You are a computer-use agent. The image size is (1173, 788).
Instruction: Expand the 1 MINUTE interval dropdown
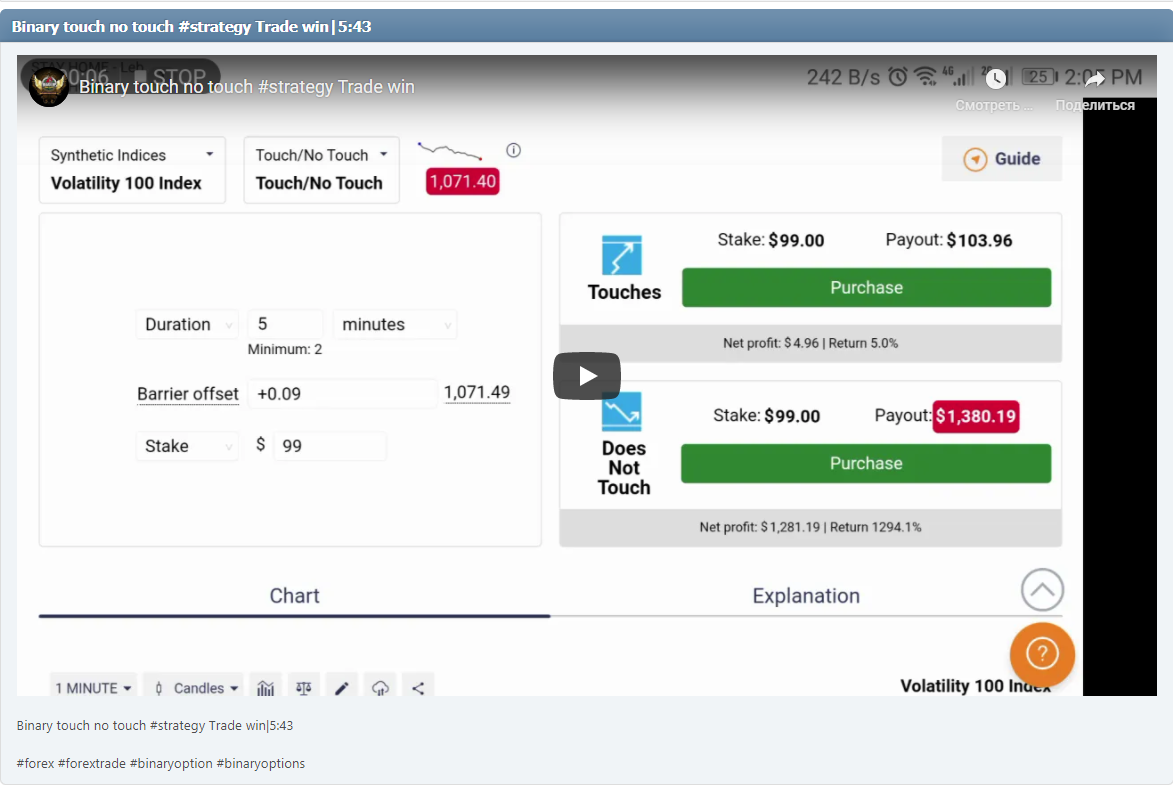94,688
